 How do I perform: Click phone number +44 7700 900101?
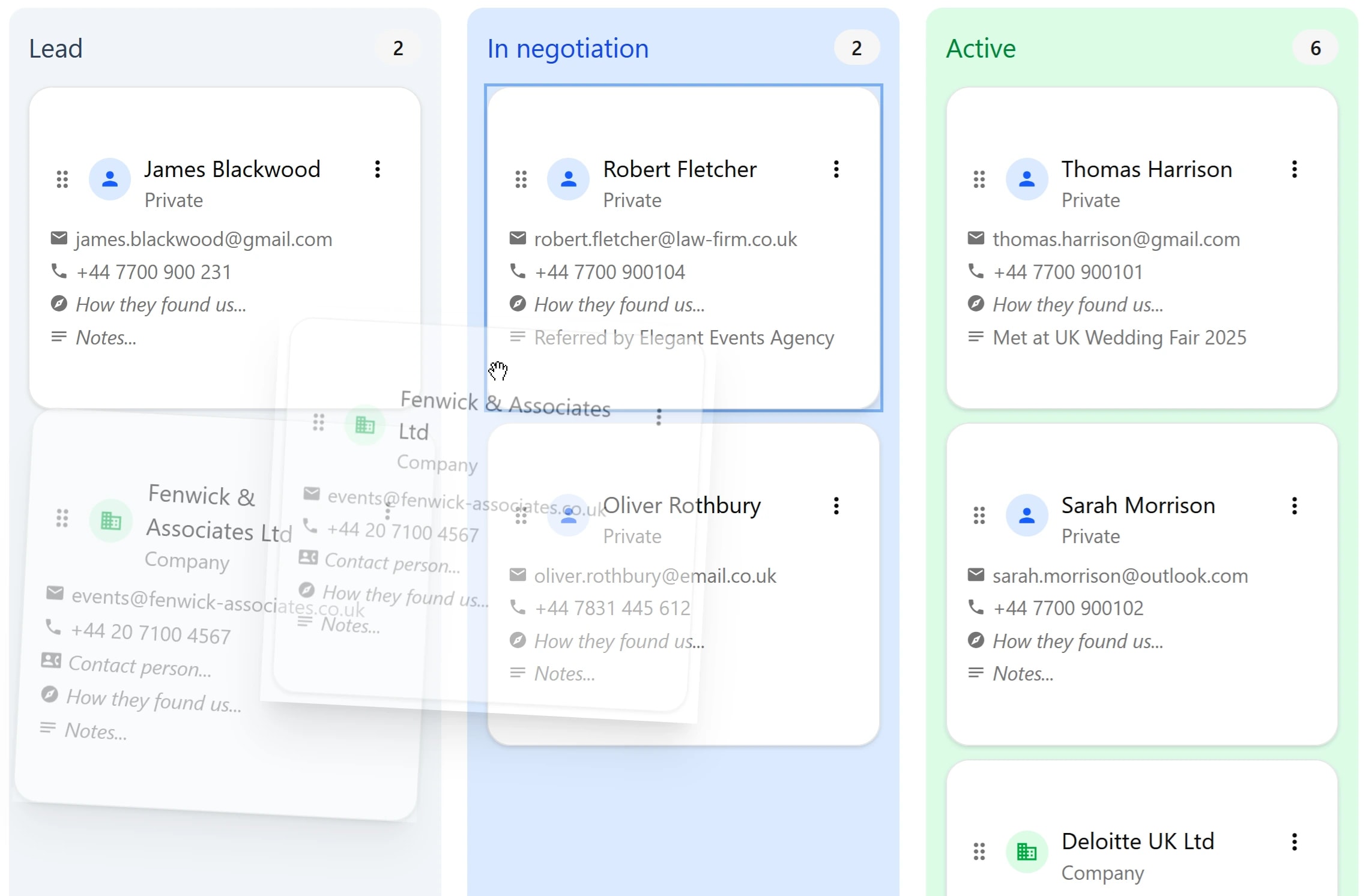(1068, 272)
